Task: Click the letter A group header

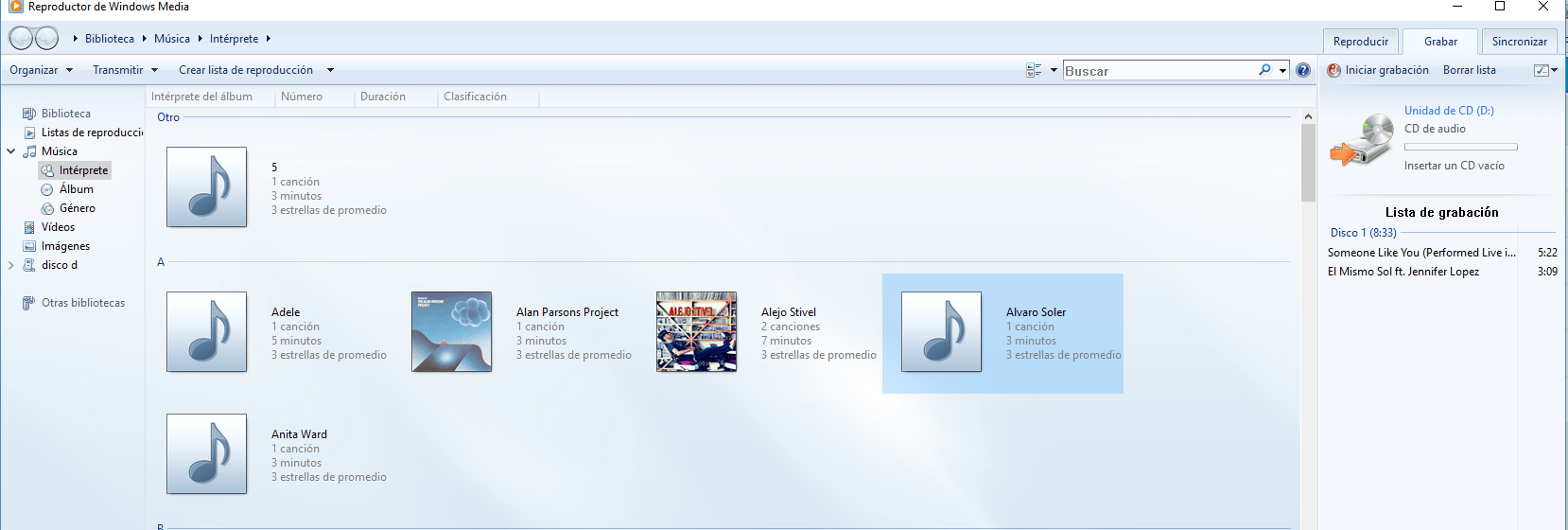Action: pos(161,262)
